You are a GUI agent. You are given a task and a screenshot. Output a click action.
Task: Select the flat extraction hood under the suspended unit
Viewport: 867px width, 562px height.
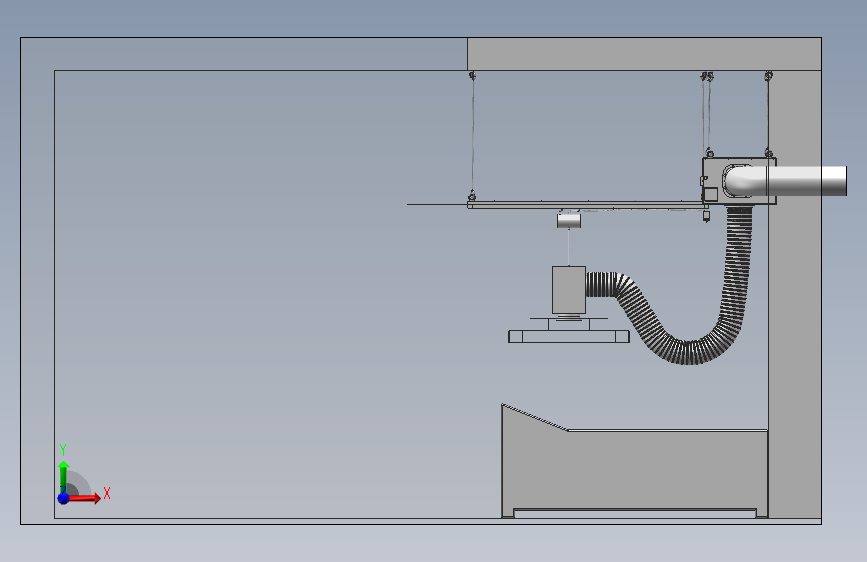click(x=568, y=336)
